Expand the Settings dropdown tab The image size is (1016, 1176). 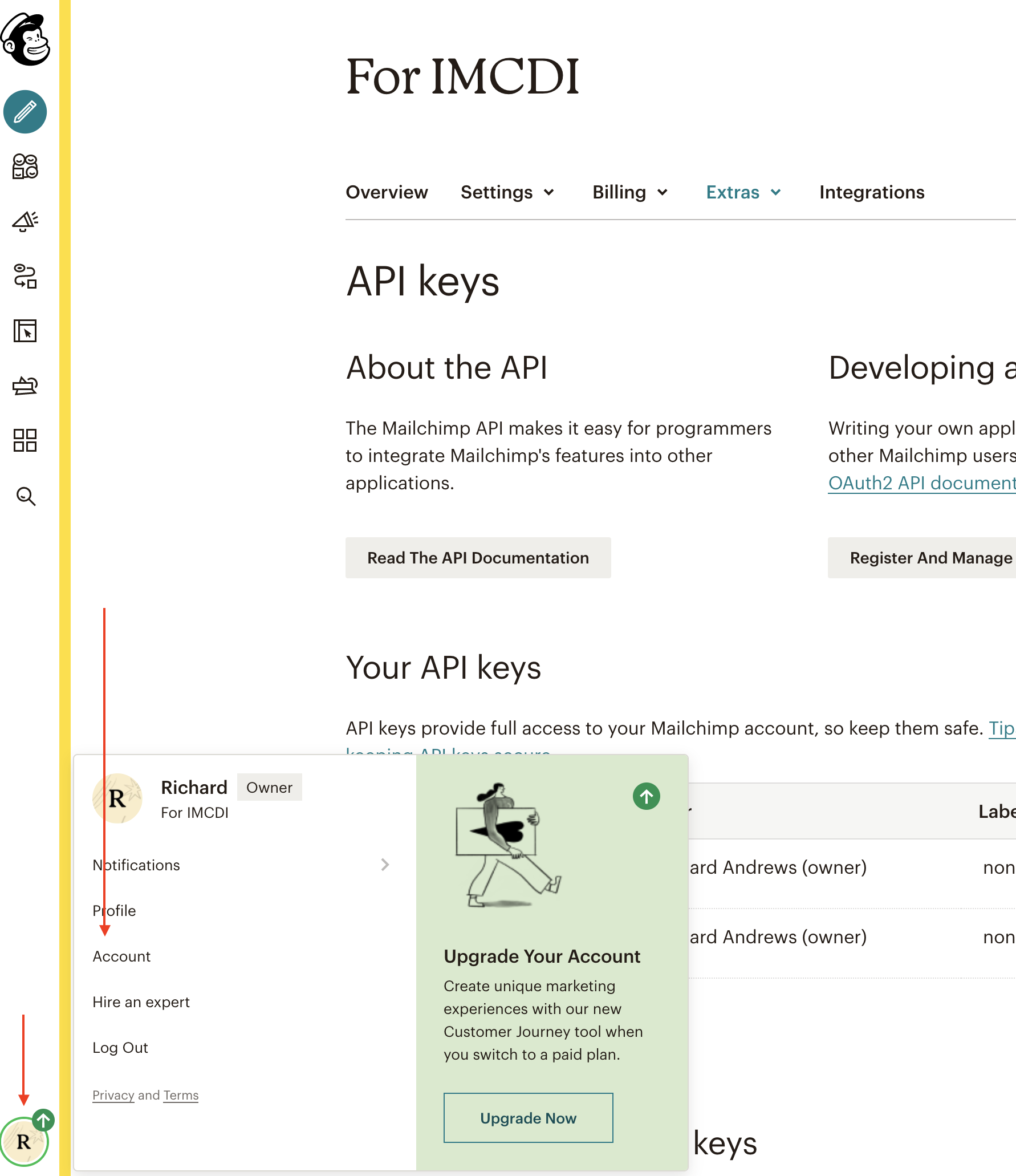click(x=507, y=192)
